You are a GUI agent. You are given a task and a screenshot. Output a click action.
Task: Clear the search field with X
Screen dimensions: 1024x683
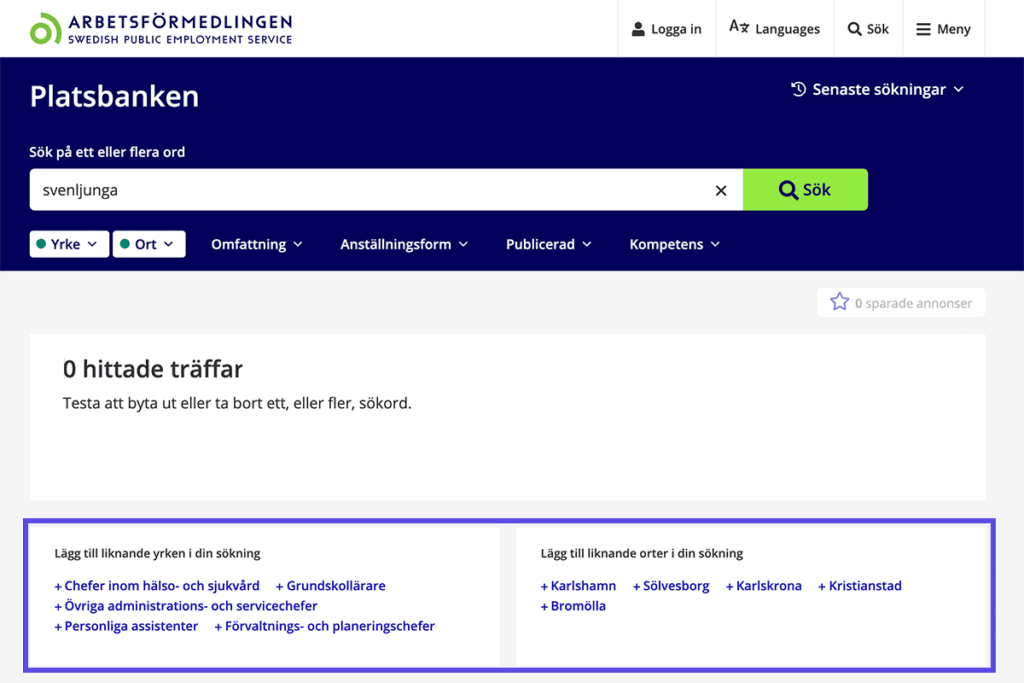click(721, 190)
